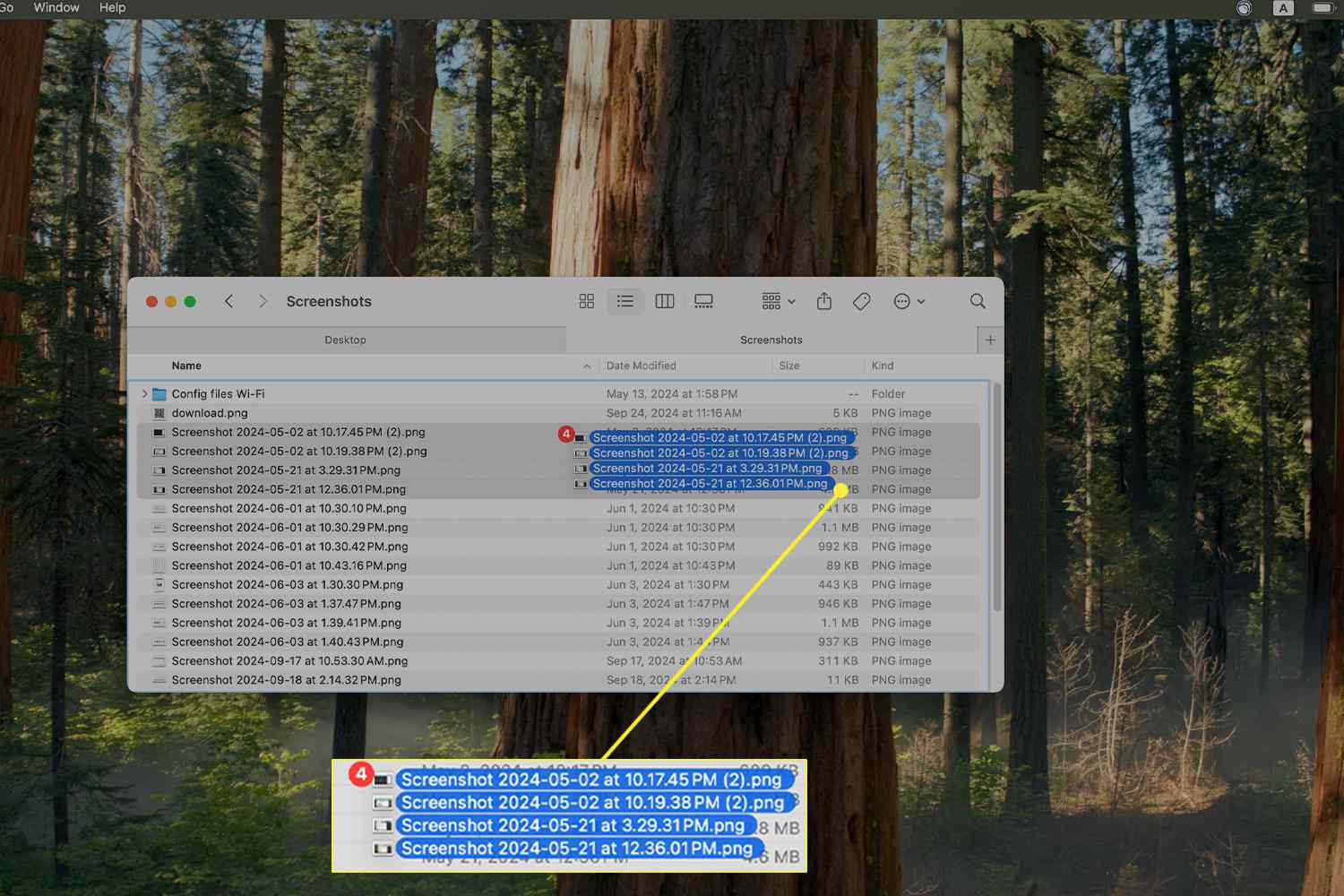Click the Share icon
This screenshot has width=1344, height=896.
pos(824,302)
